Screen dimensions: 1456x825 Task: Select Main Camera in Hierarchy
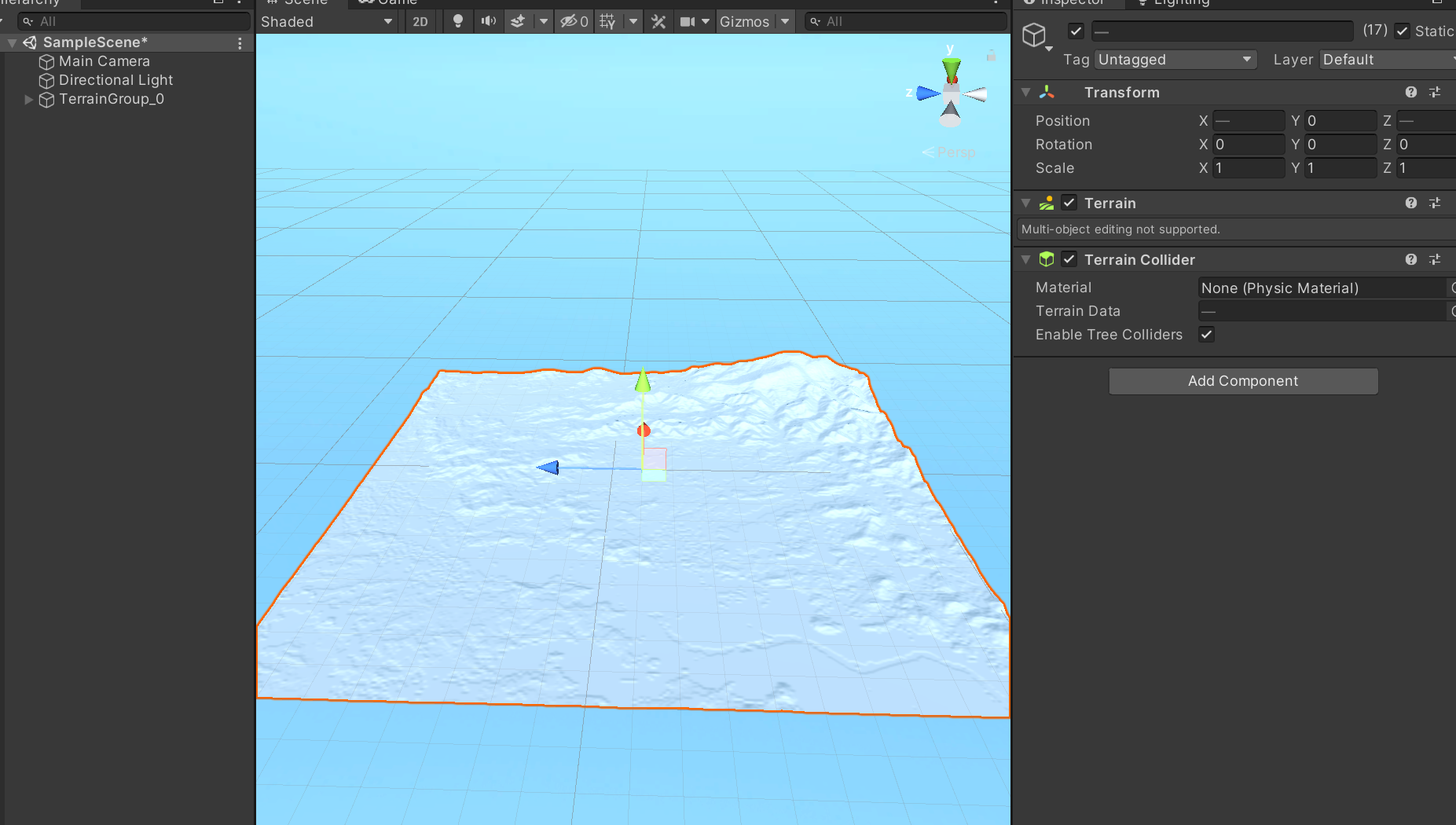click(104, 61)
